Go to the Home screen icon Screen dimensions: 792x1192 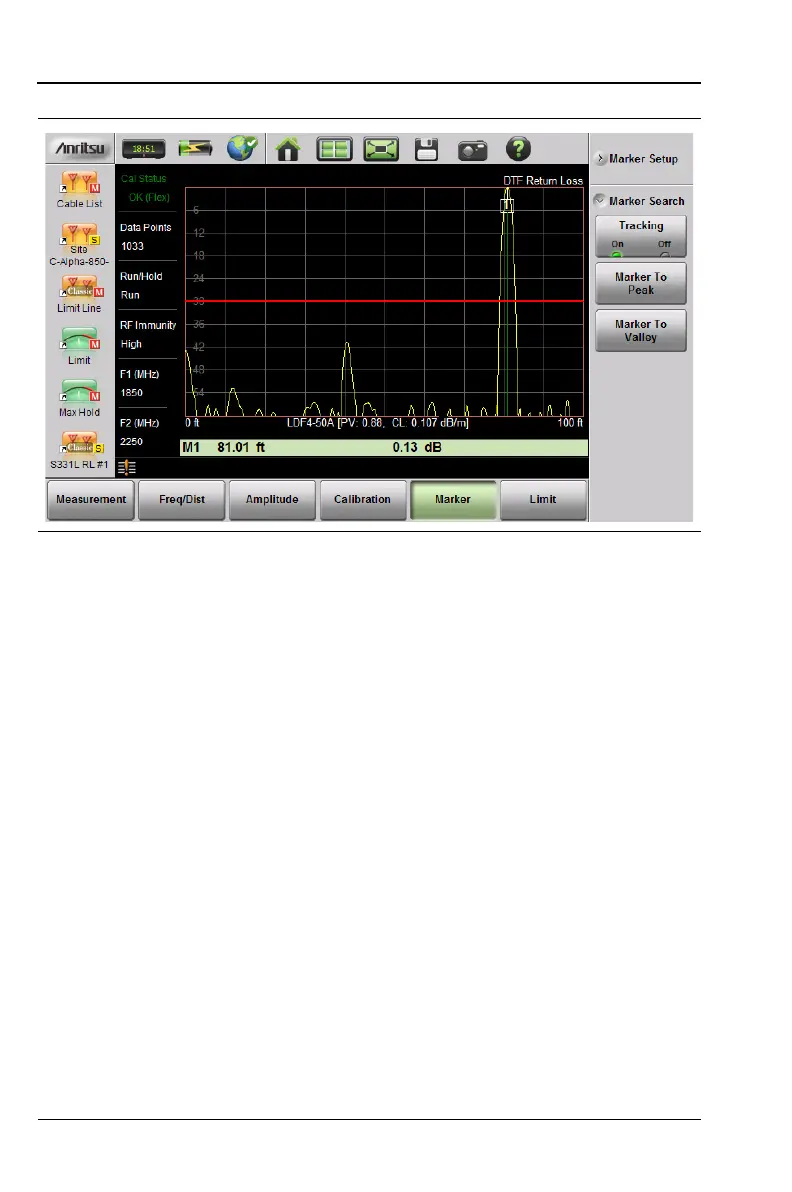coord(287,149)
